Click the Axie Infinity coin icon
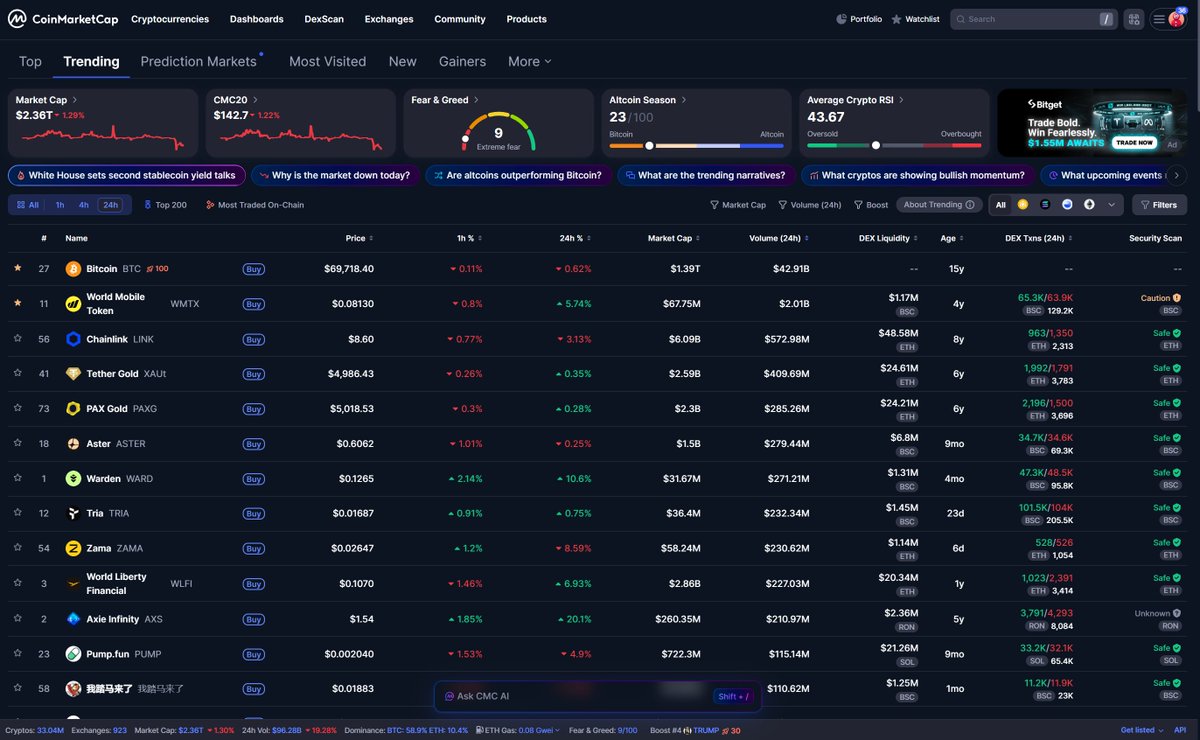Image resolution: width=1200 pixels, height=740 pixels. (73, 619)
